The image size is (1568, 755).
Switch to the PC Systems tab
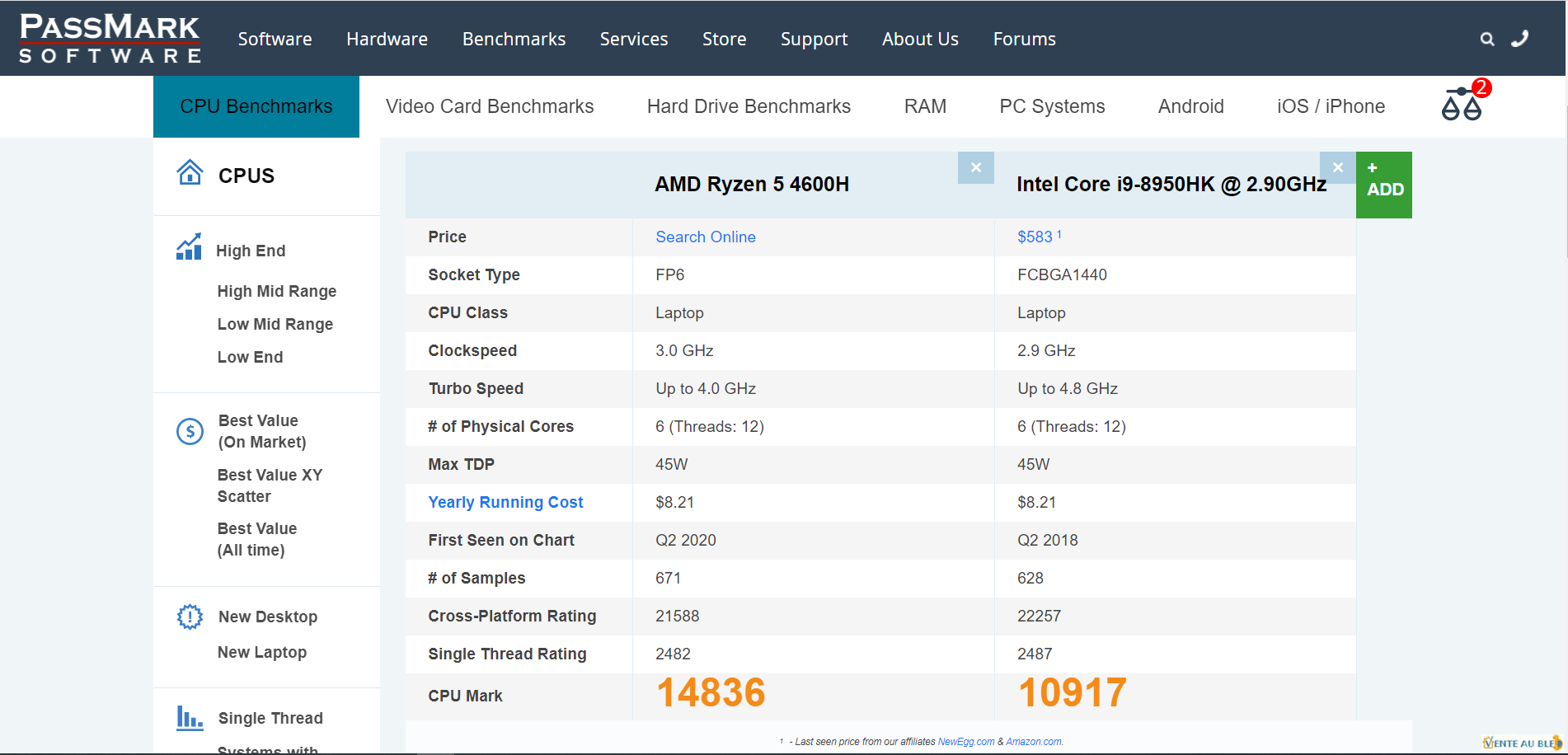(x=1052, y=106)
